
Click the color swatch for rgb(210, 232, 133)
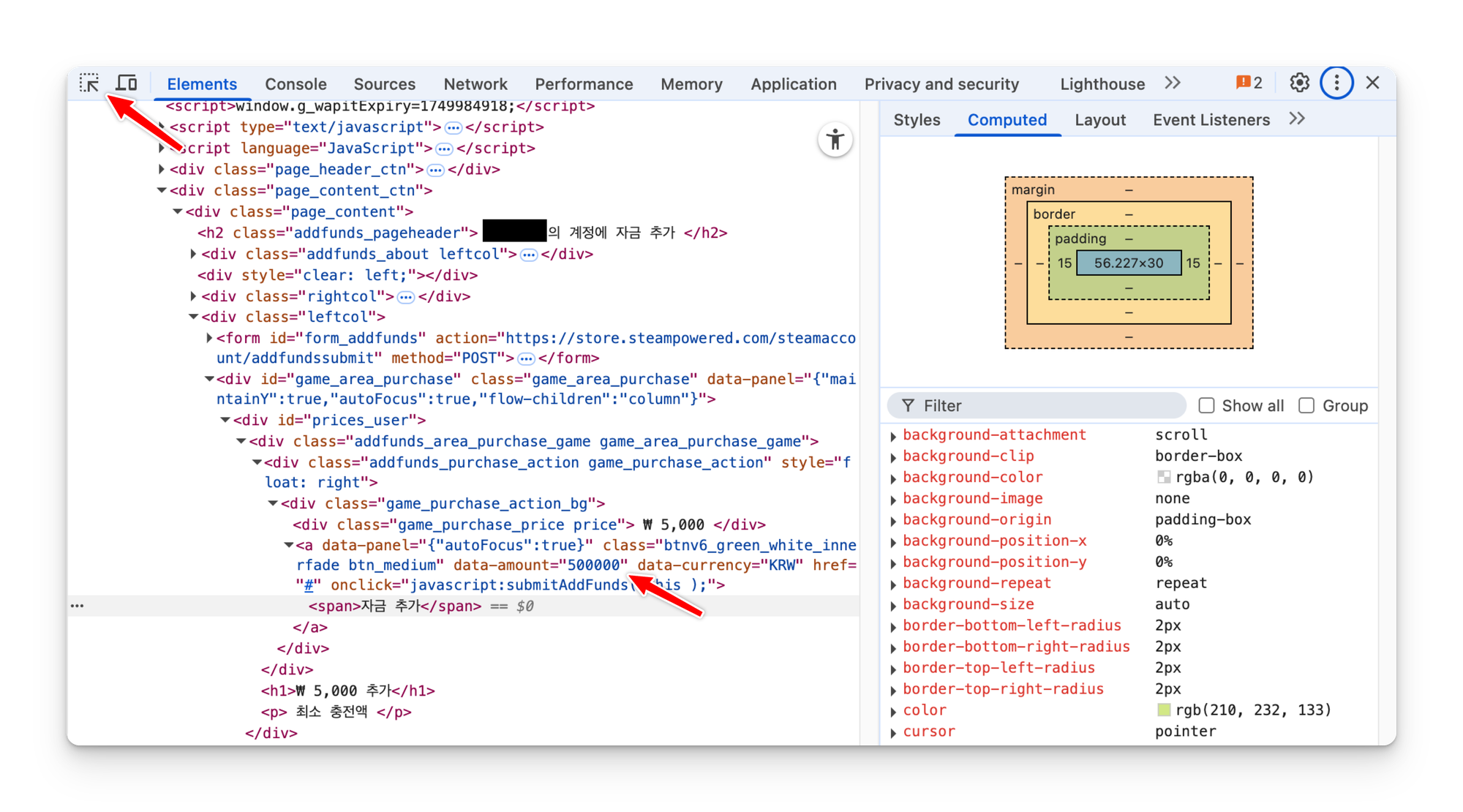click(1164, 710)
